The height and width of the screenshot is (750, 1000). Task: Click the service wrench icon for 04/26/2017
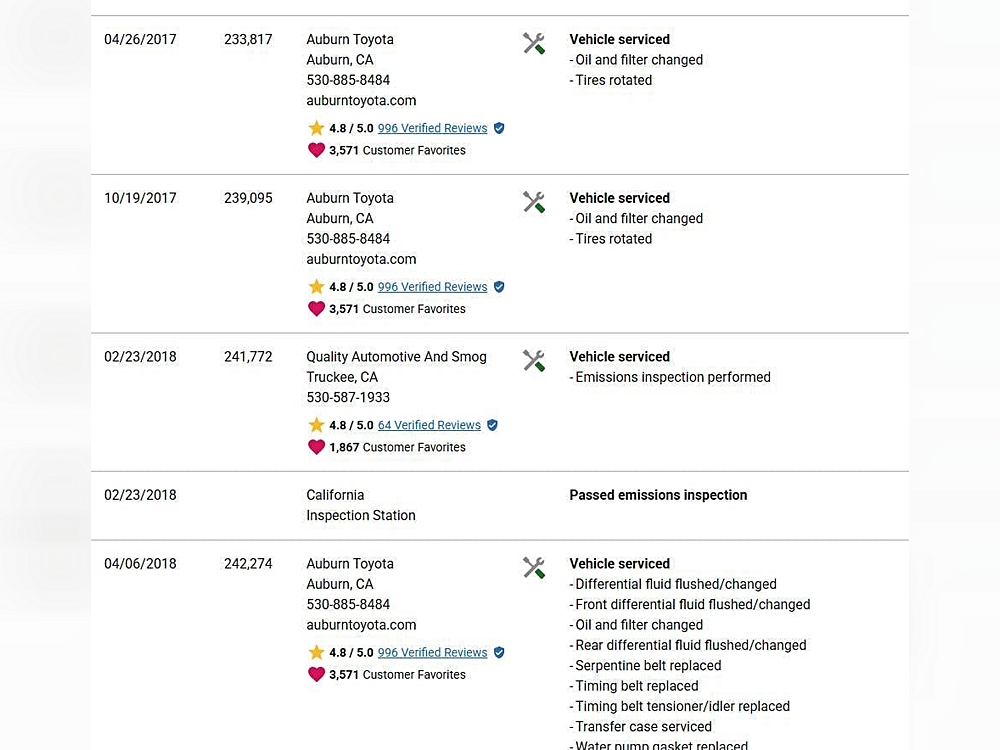534,43
